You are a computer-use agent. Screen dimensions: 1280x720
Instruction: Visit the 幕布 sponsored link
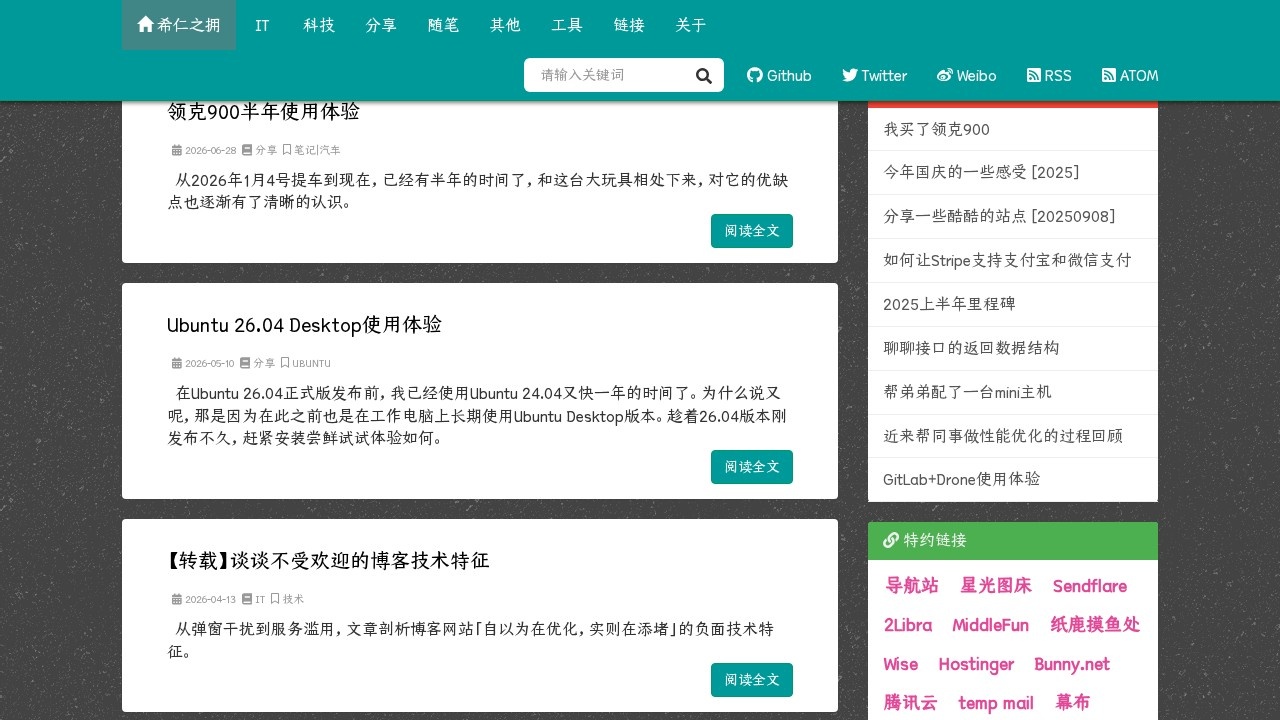click(1073, 703)
